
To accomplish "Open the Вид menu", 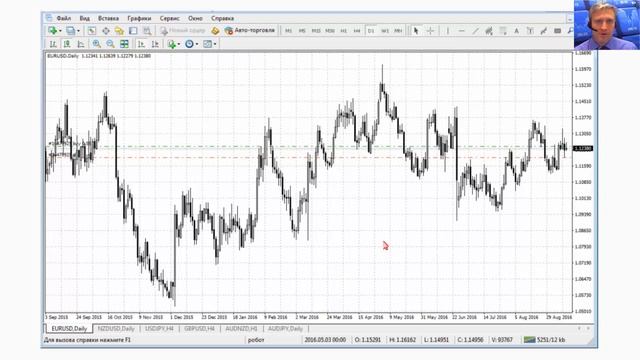I will 84,18.
